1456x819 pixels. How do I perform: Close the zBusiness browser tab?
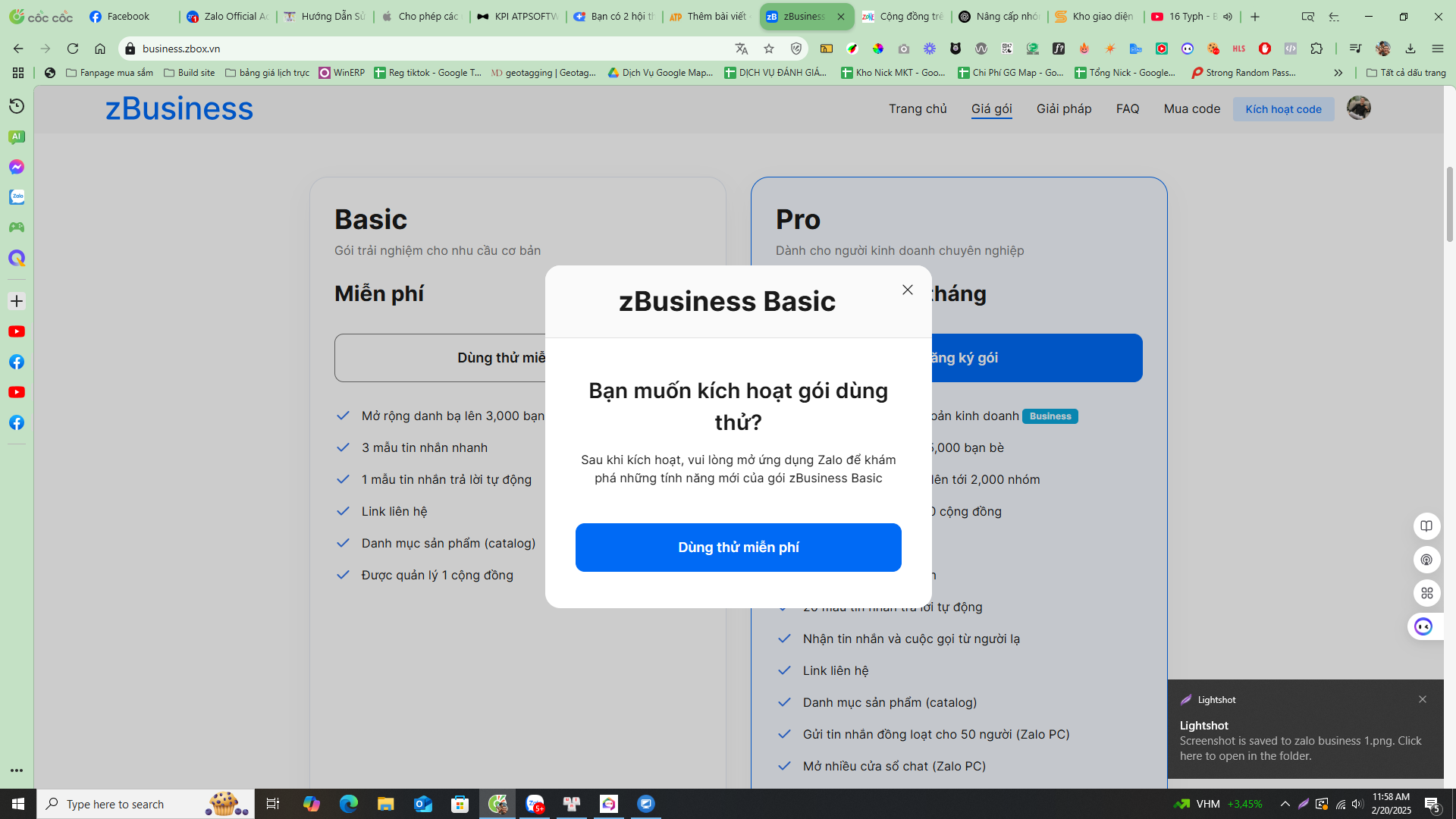(x=841, y=16)
